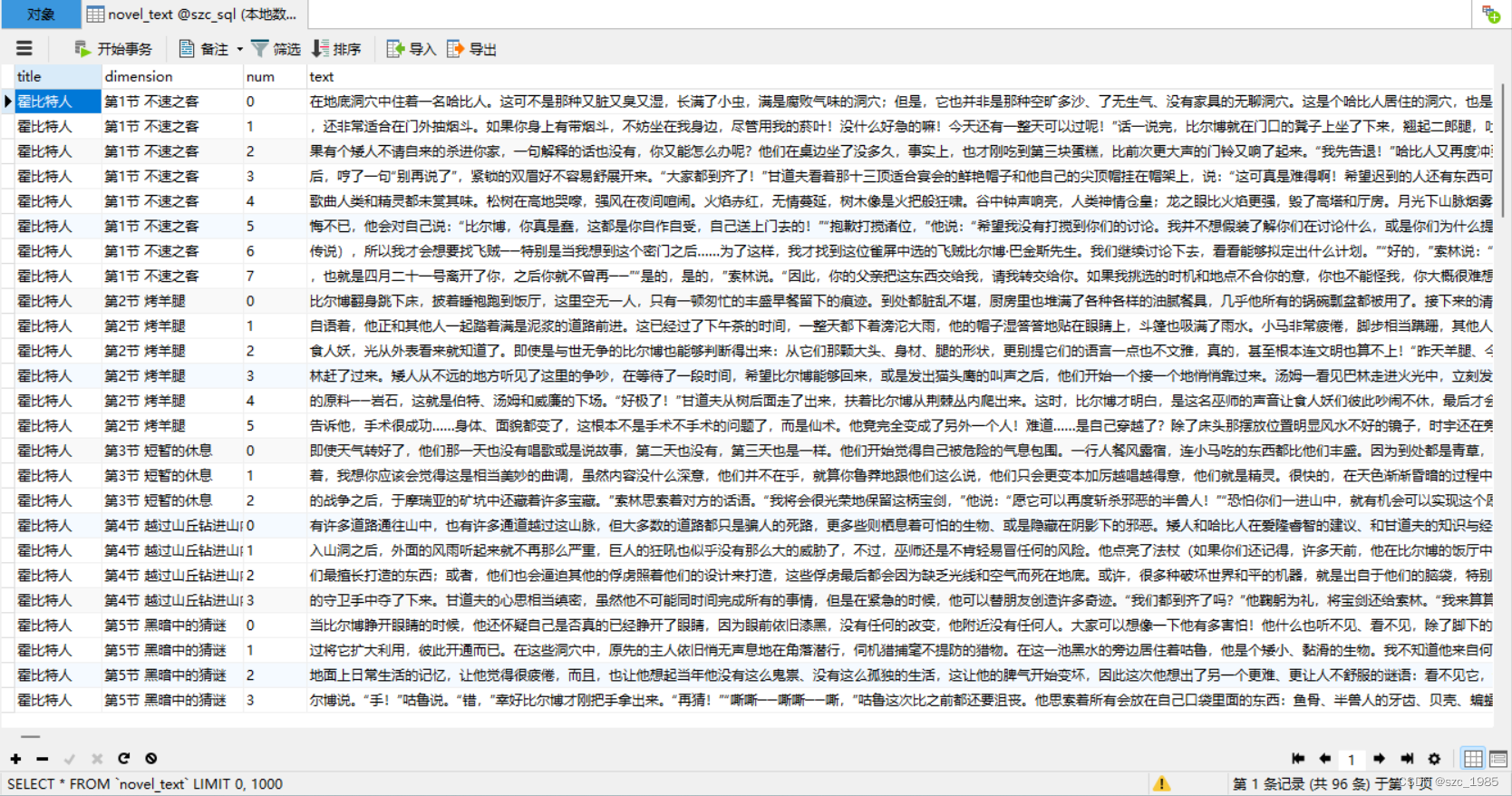Screen dimensions: 1512x796
Task: Click the 第5节 黑暗中的猜谜 cell with num 3
Action: tap(172, 700)
